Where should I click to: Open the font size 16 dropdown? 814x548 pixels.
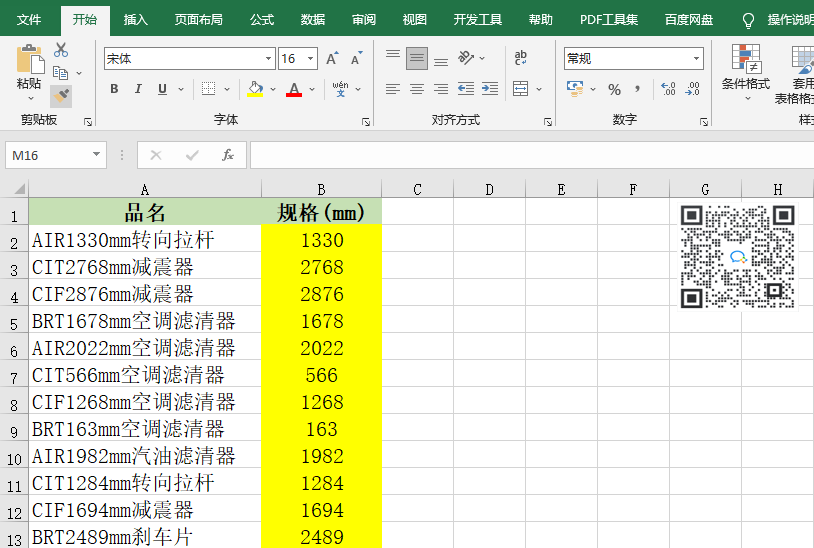pyautogui.click(x=310, y=59)
